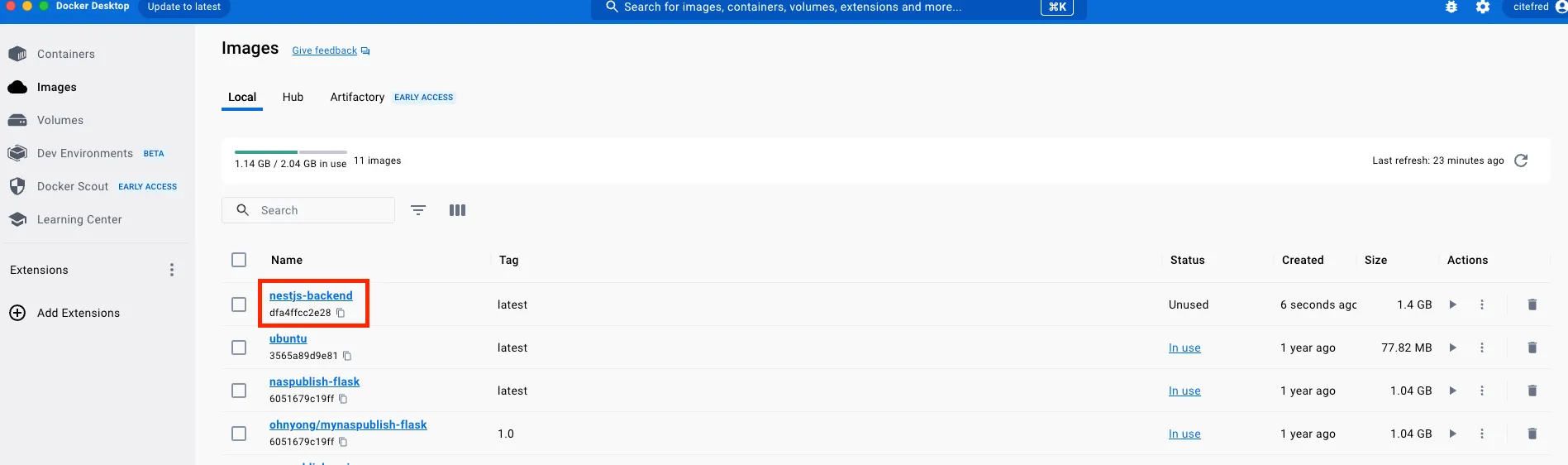The image size is (1568, 465).
Task: Select the naspublish-flask row checkbox
Action: tap(239, 391)
